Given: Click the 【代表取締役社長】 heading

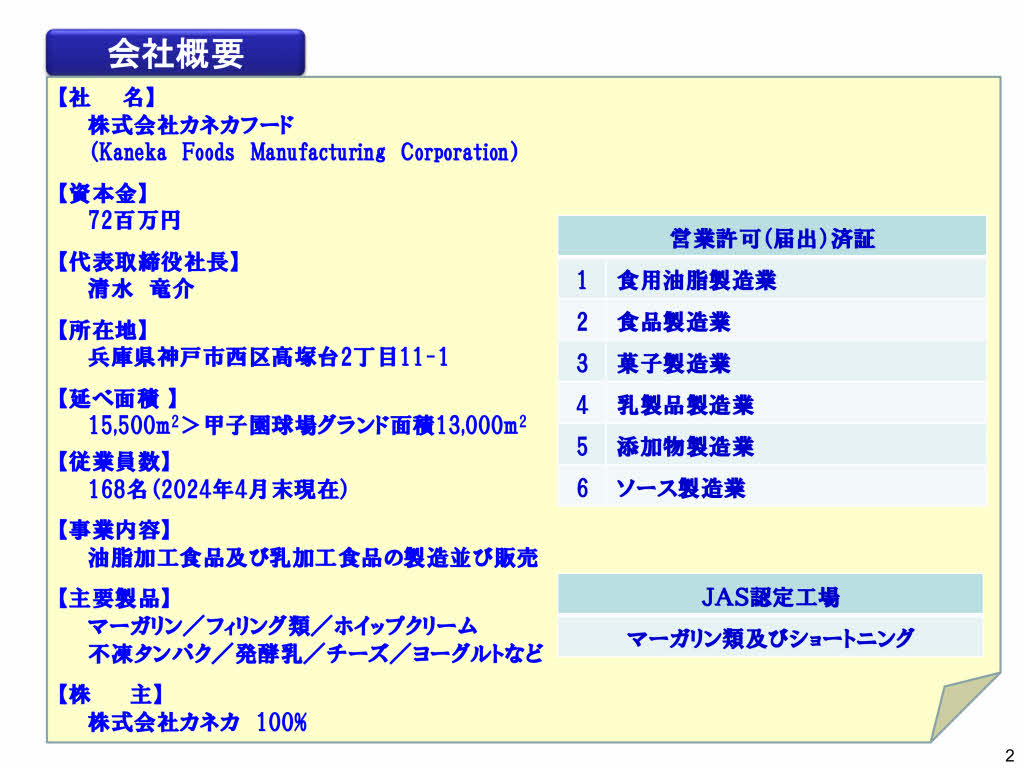Looking at the screenshot, I should point(148,262).
